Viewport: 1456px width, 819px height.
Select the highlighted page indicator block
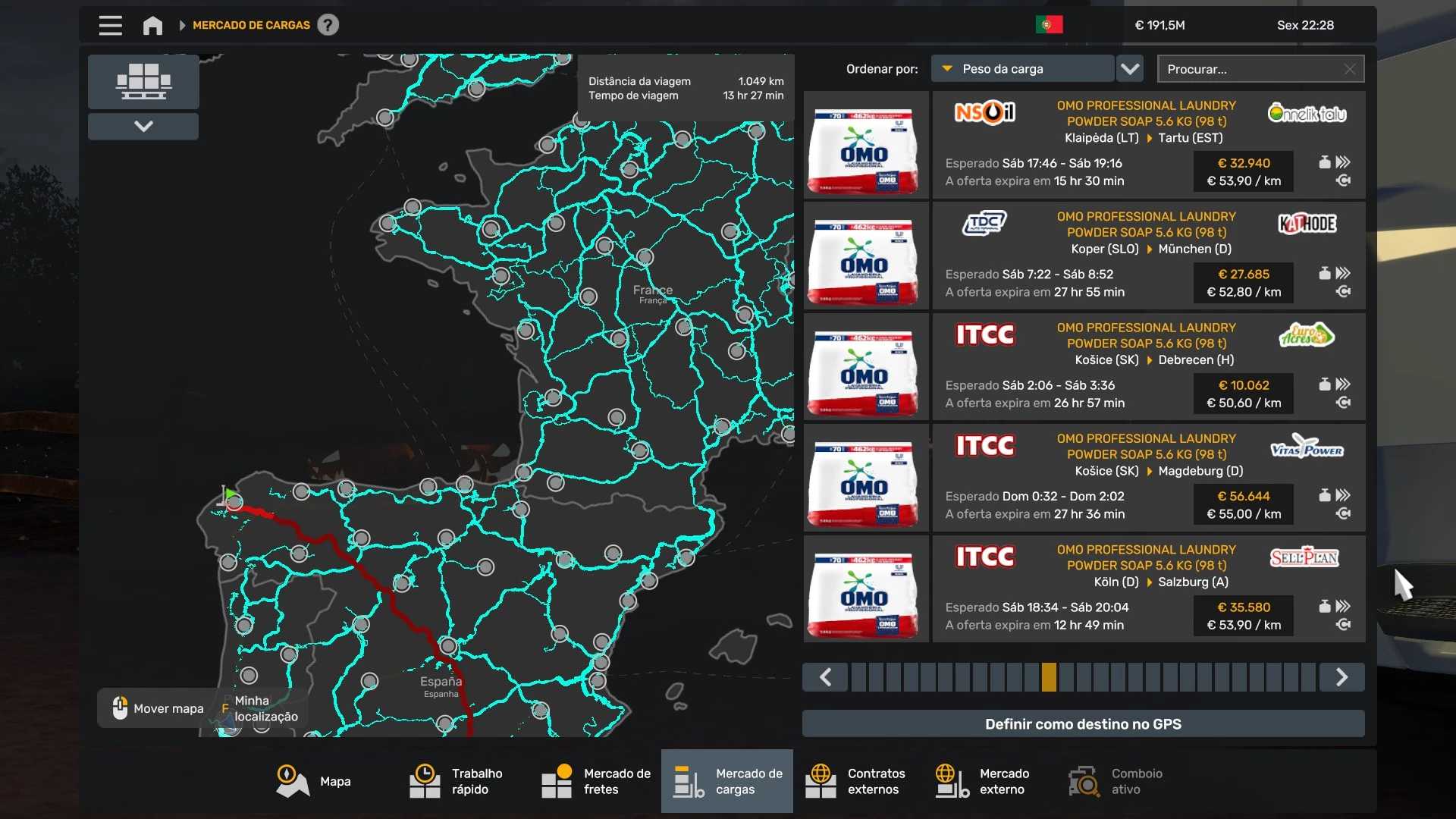click(1049, 677)
